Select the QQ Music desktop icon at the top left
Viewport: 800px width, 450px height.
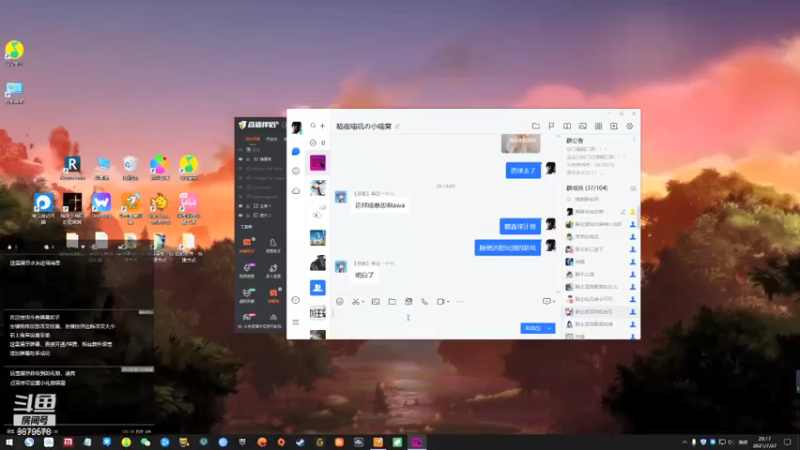14,53
